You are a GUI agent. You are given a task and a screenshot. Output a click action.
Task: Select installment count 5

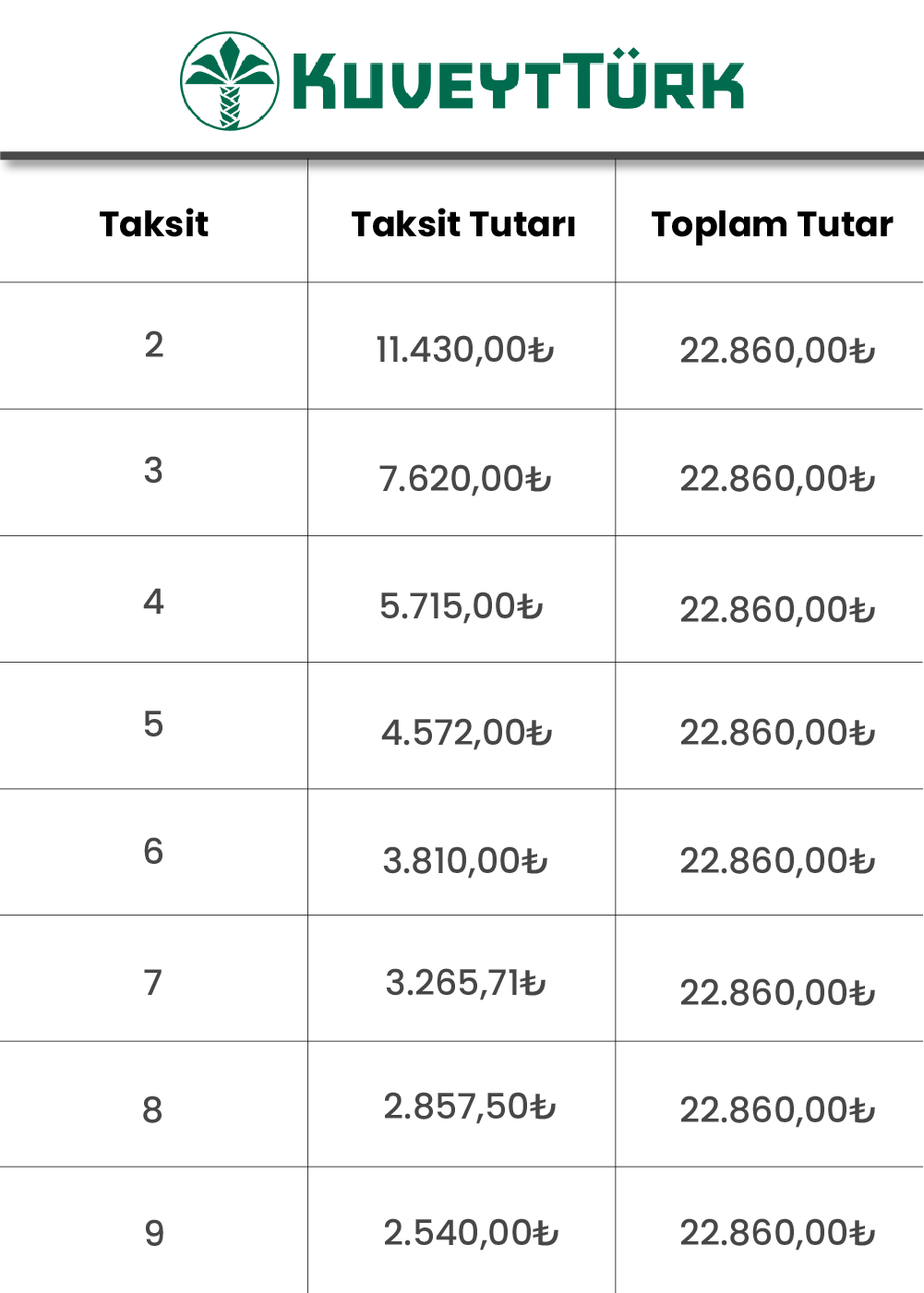[x=154, y=724]
